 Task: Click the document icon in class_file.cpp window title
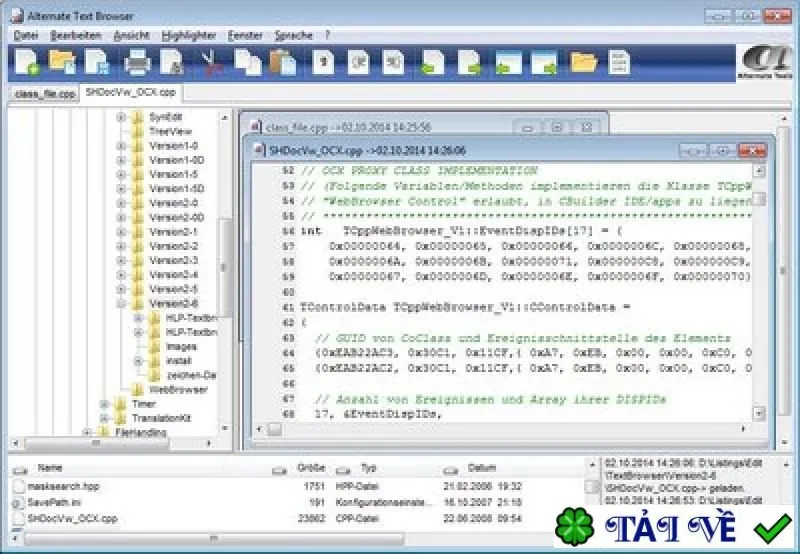(256, 127)
